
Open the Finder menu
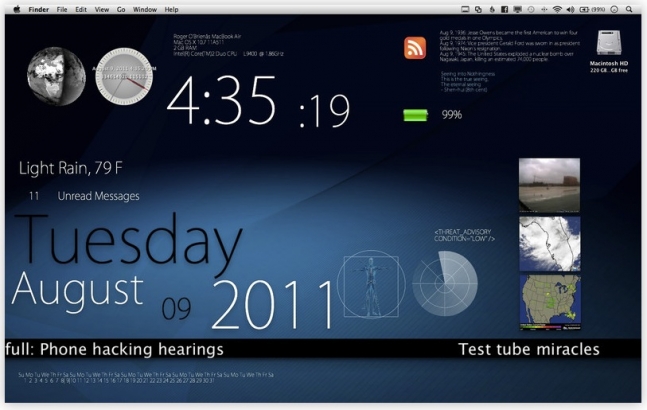point(39,9)
